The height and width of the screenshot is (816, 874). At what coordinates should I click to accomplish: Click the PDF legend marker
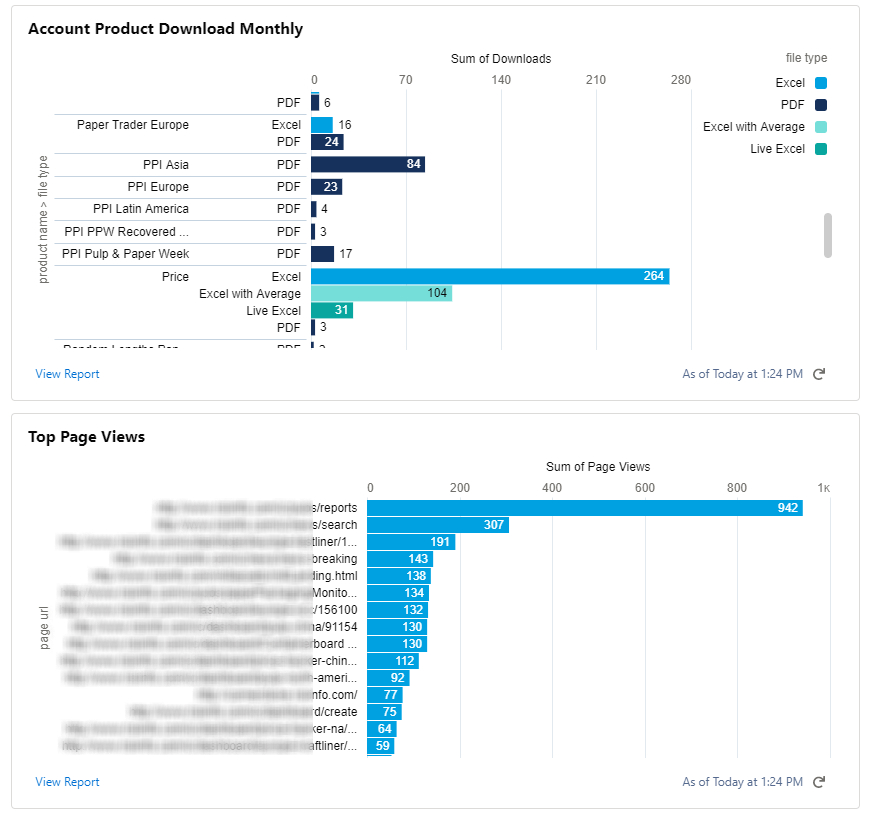click(x=823, y=104)
